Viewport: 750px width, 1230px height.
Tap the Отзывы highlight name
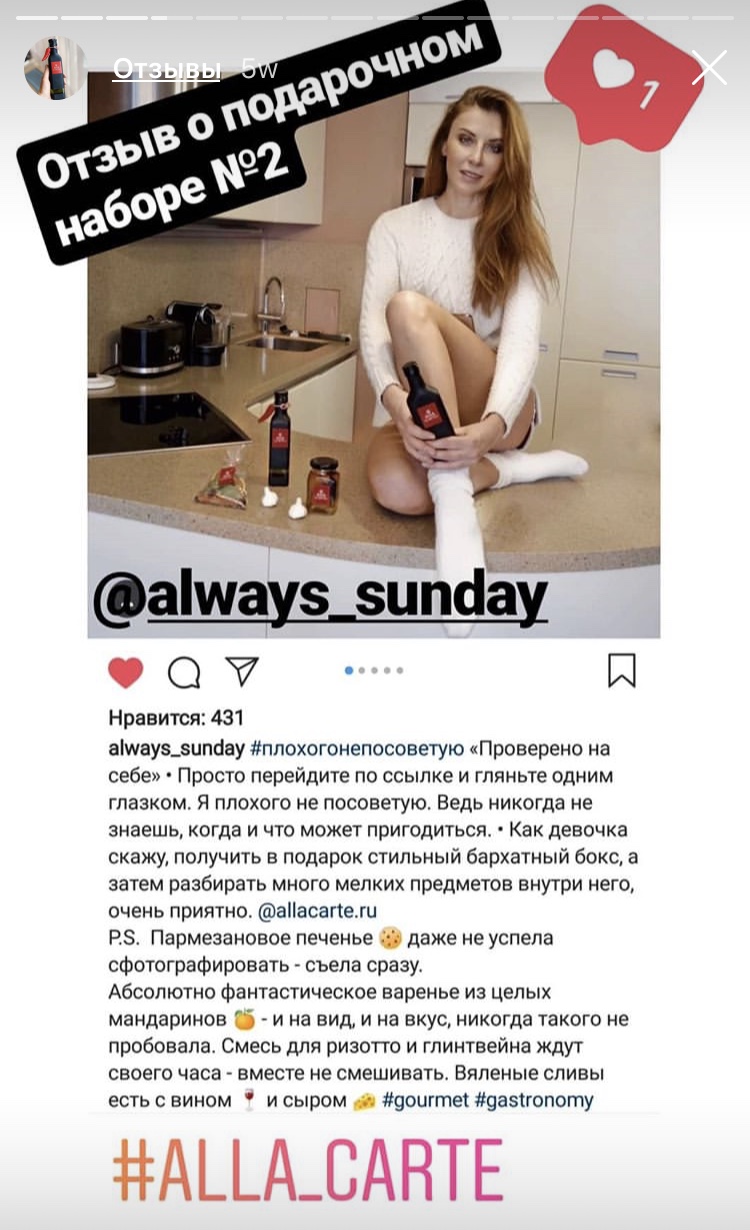pos(167,68)
